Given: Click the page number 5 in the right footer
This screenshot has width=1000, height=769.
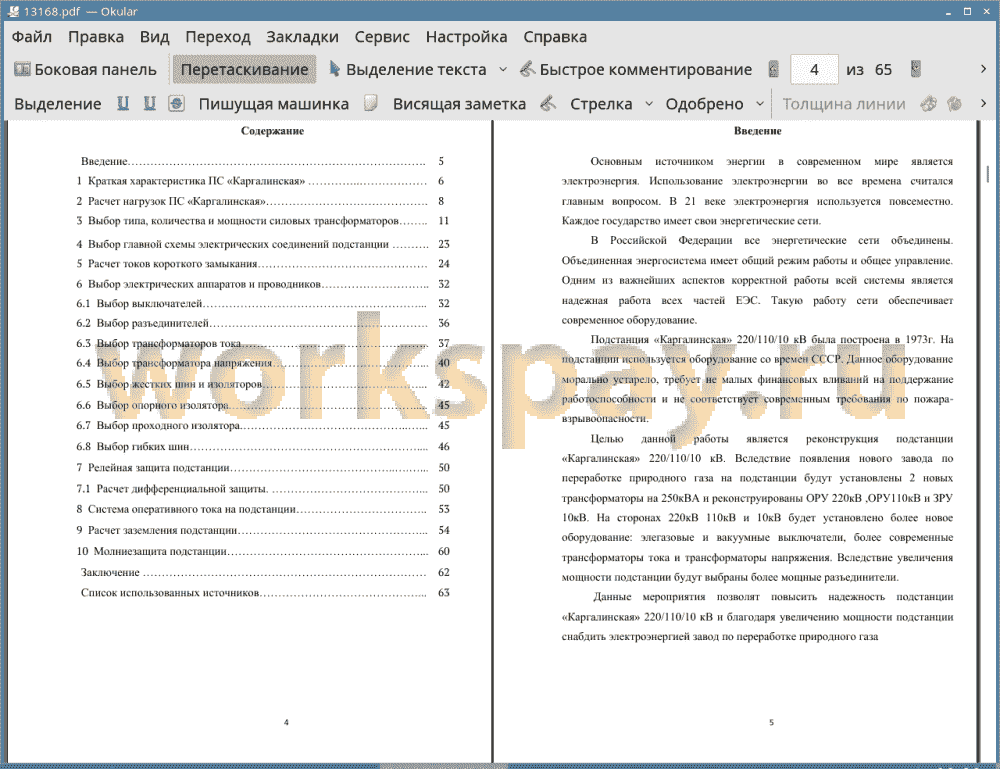Looking at the screenshot, I should pyautogui.click(x=771, y=722).
